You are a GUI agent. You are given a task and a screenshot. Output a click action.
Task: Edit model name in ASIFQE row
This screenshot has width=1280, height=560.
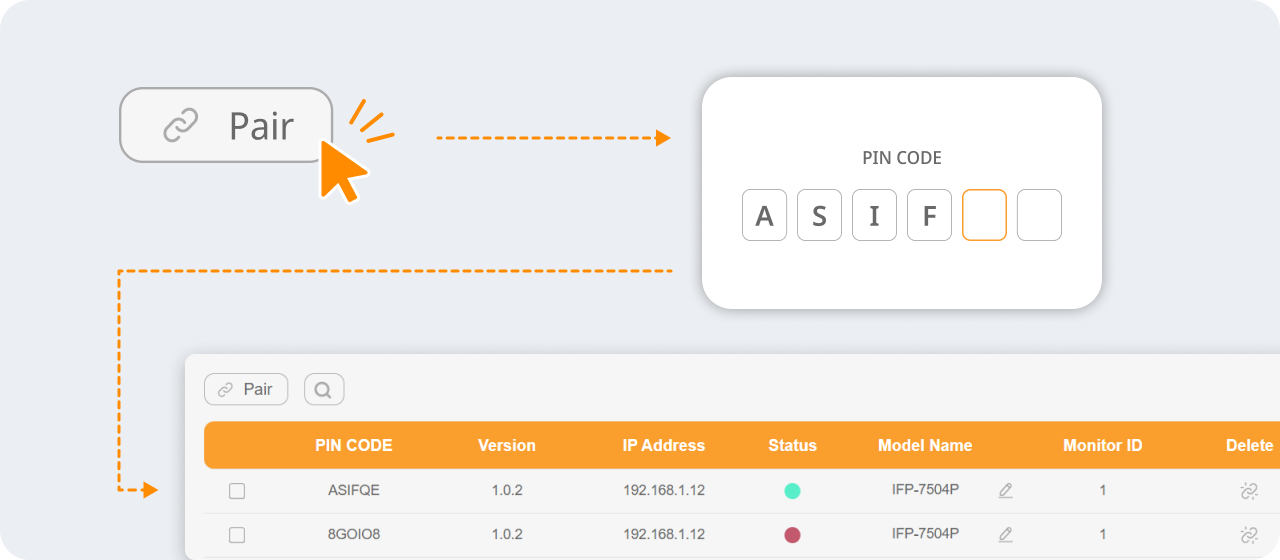(1006, 491)
